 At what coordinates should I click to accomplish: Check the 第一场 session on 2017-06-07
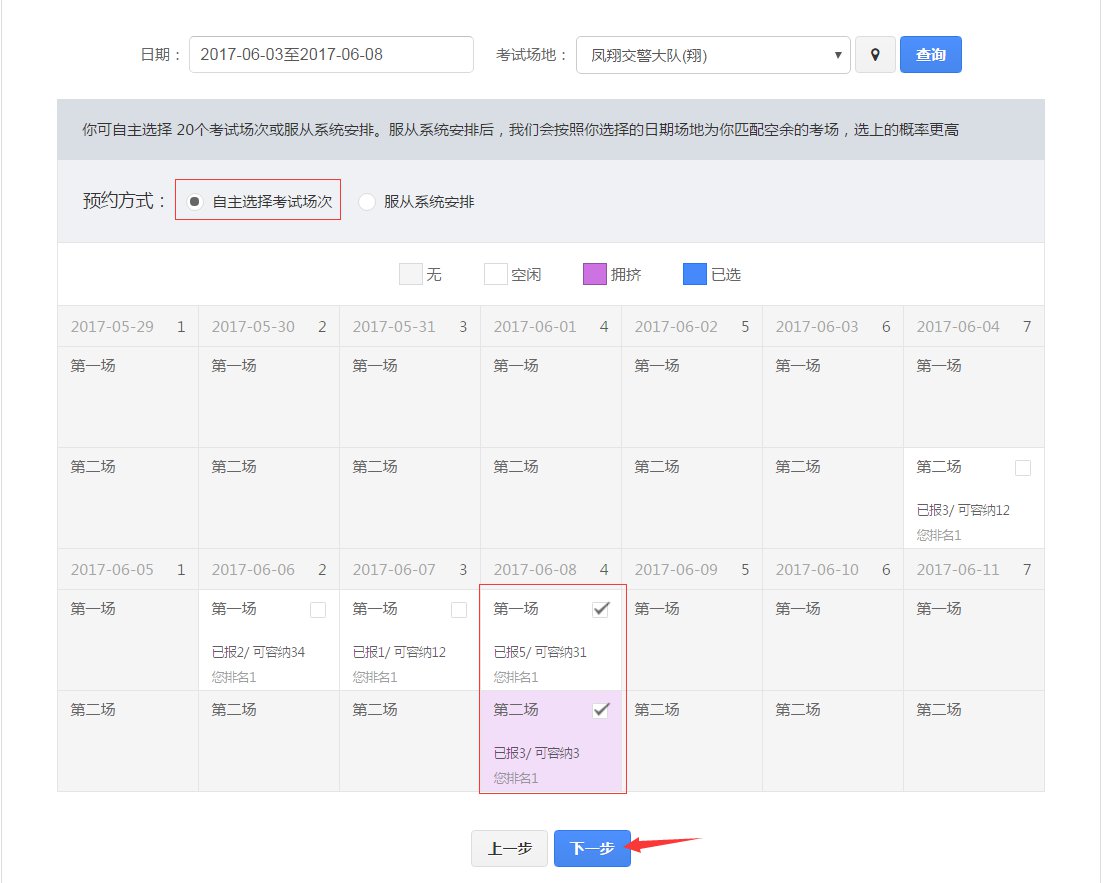pos(458,609)
